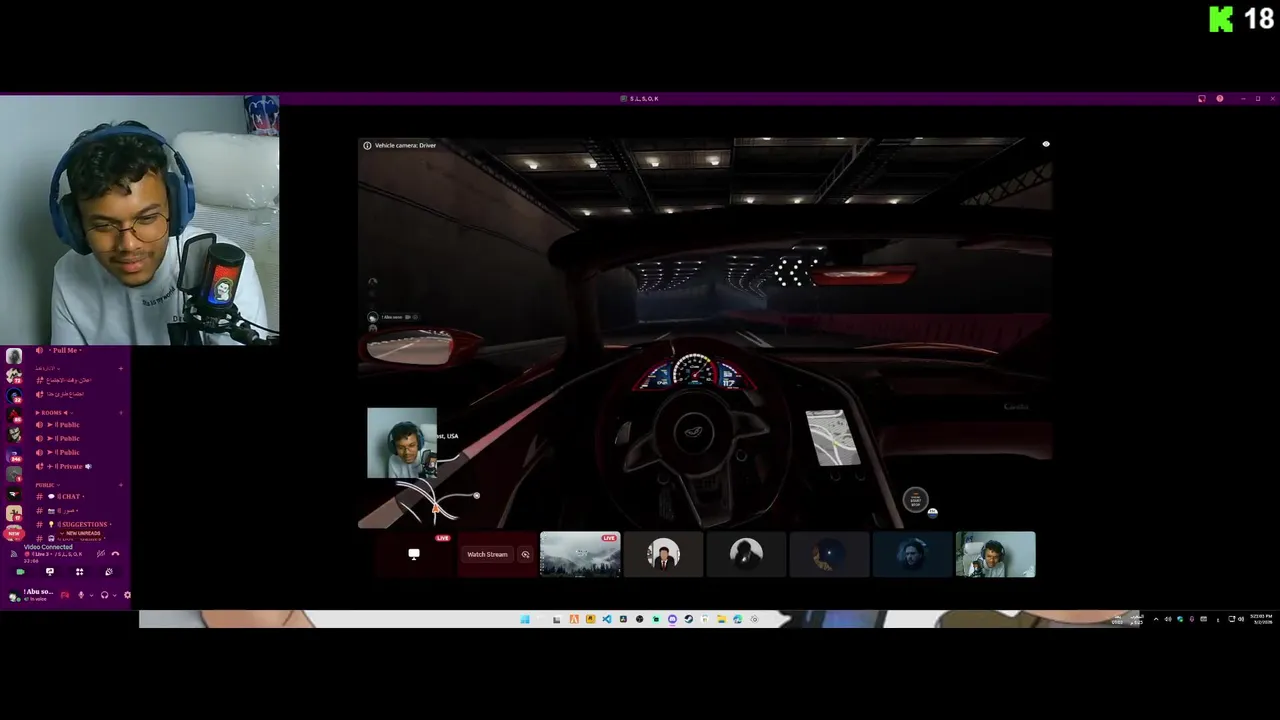Open the soundboard
1280x720 pixels.
click(x=108, y=572)
